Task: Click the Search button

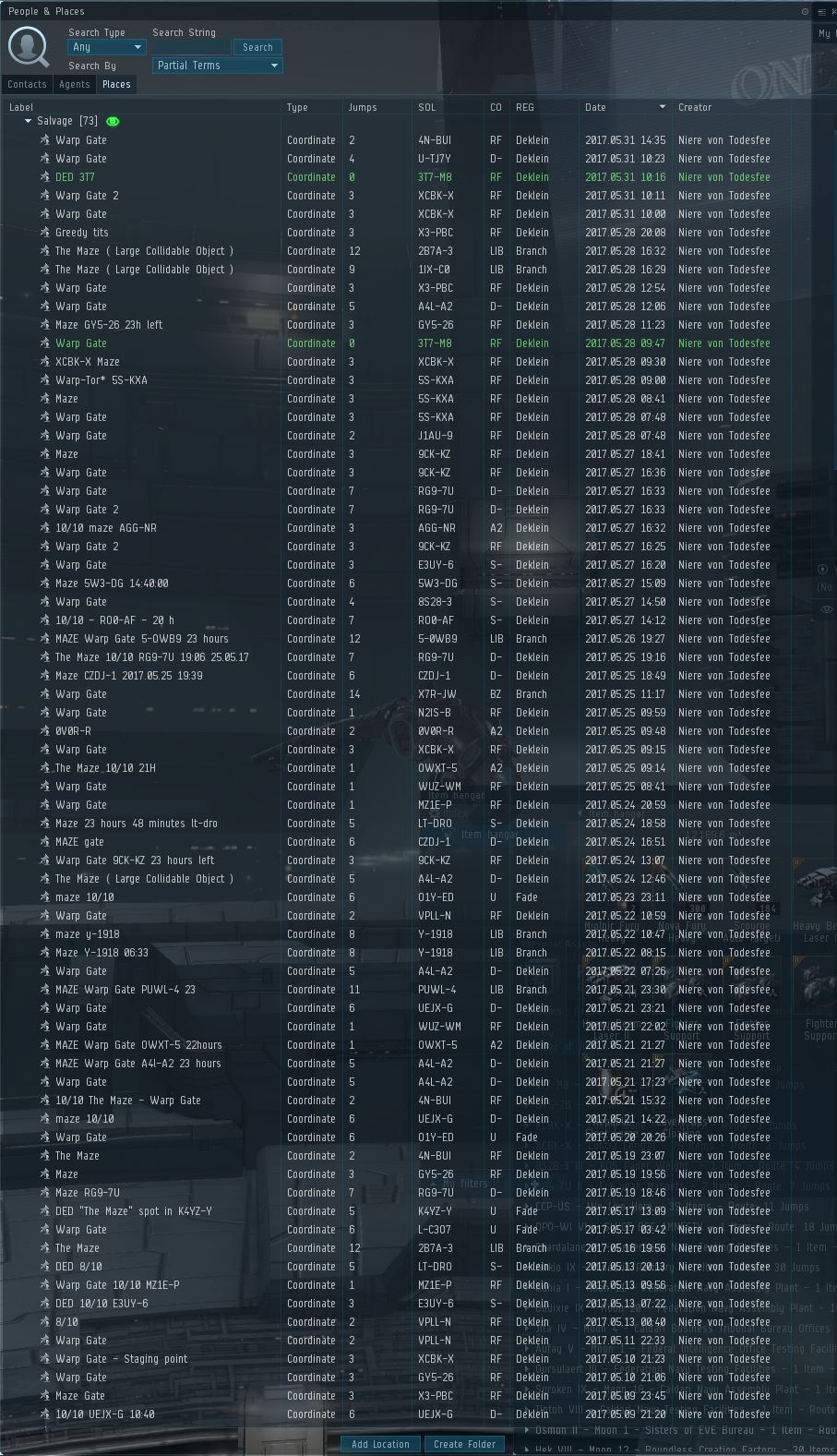Action: (257, 47)
